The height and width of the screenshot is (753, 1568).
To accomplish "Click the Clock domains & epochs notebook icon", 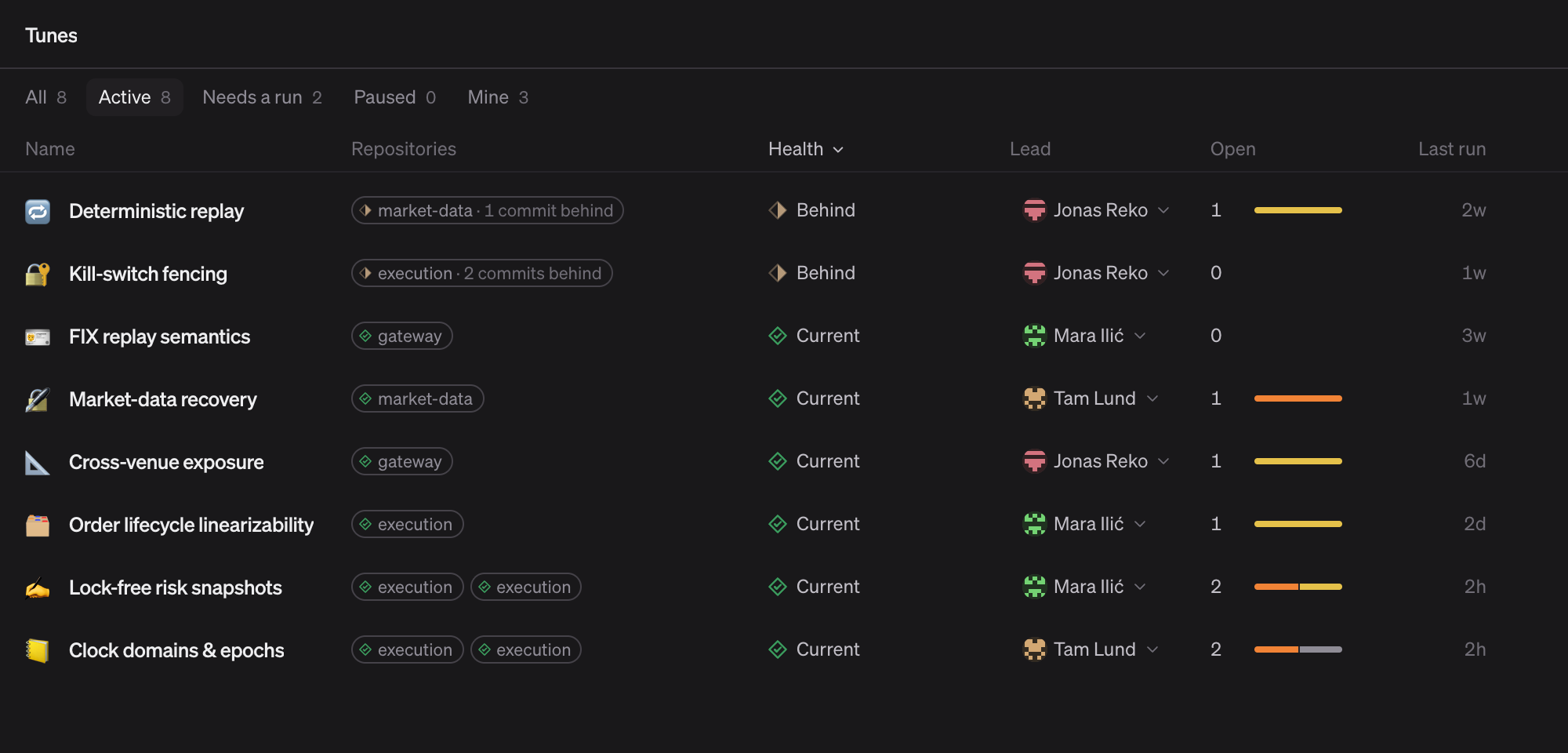I will click(38, 650).
